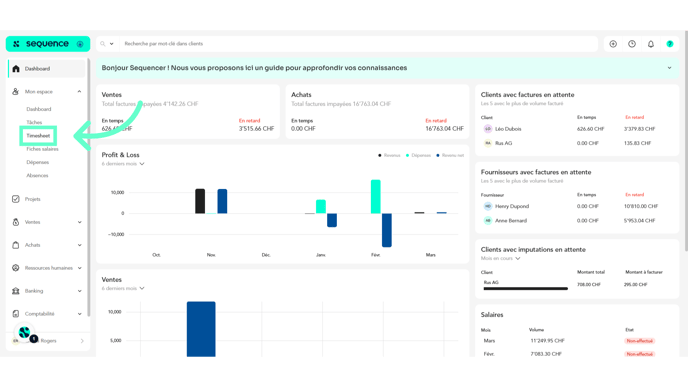Open Absences in the sidebar
The width and height of the screenshot is (688, 387).
coord(37,176)
